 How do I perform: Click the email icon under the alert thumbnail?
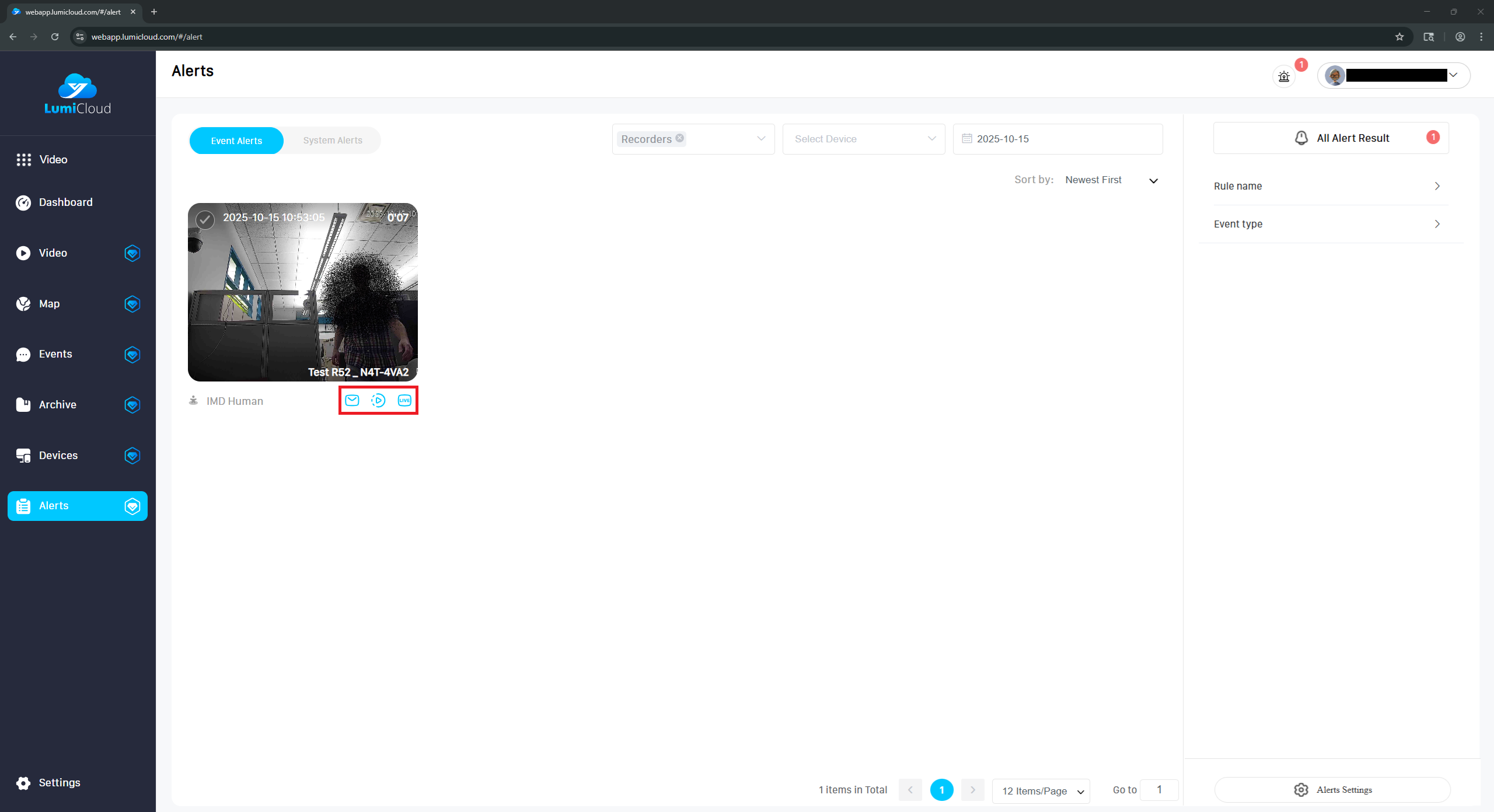[x=352, y=400]
